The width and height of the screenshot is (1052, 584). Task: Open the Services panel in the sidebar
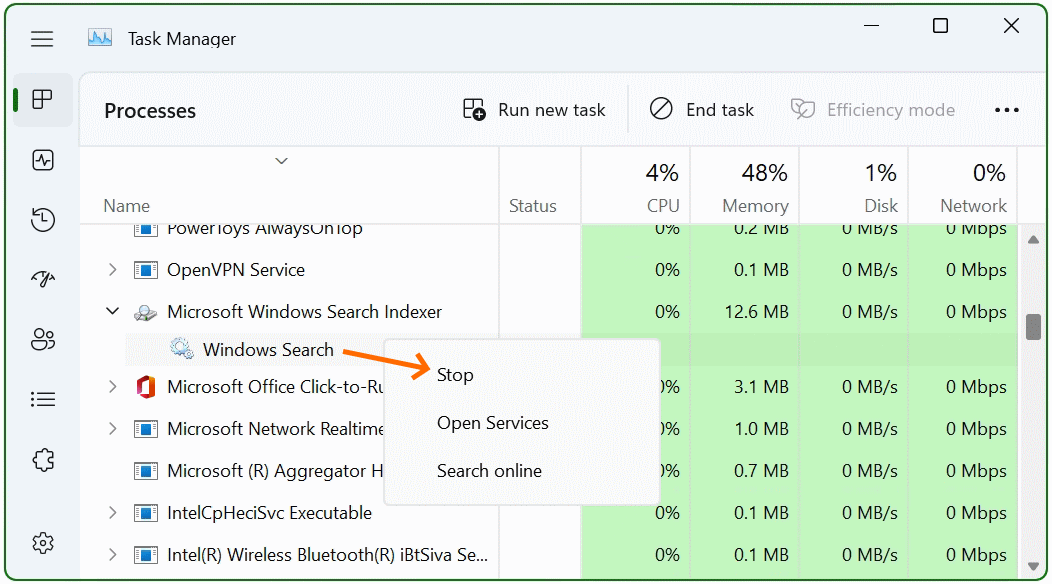tap(42, 459)
